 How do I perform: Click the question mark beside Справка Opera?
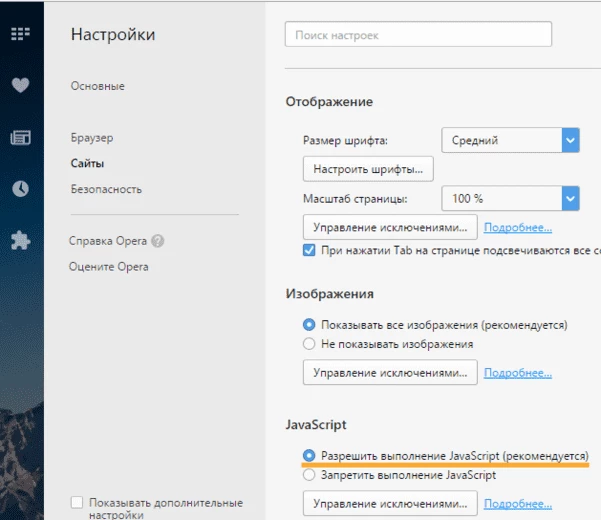158,241
